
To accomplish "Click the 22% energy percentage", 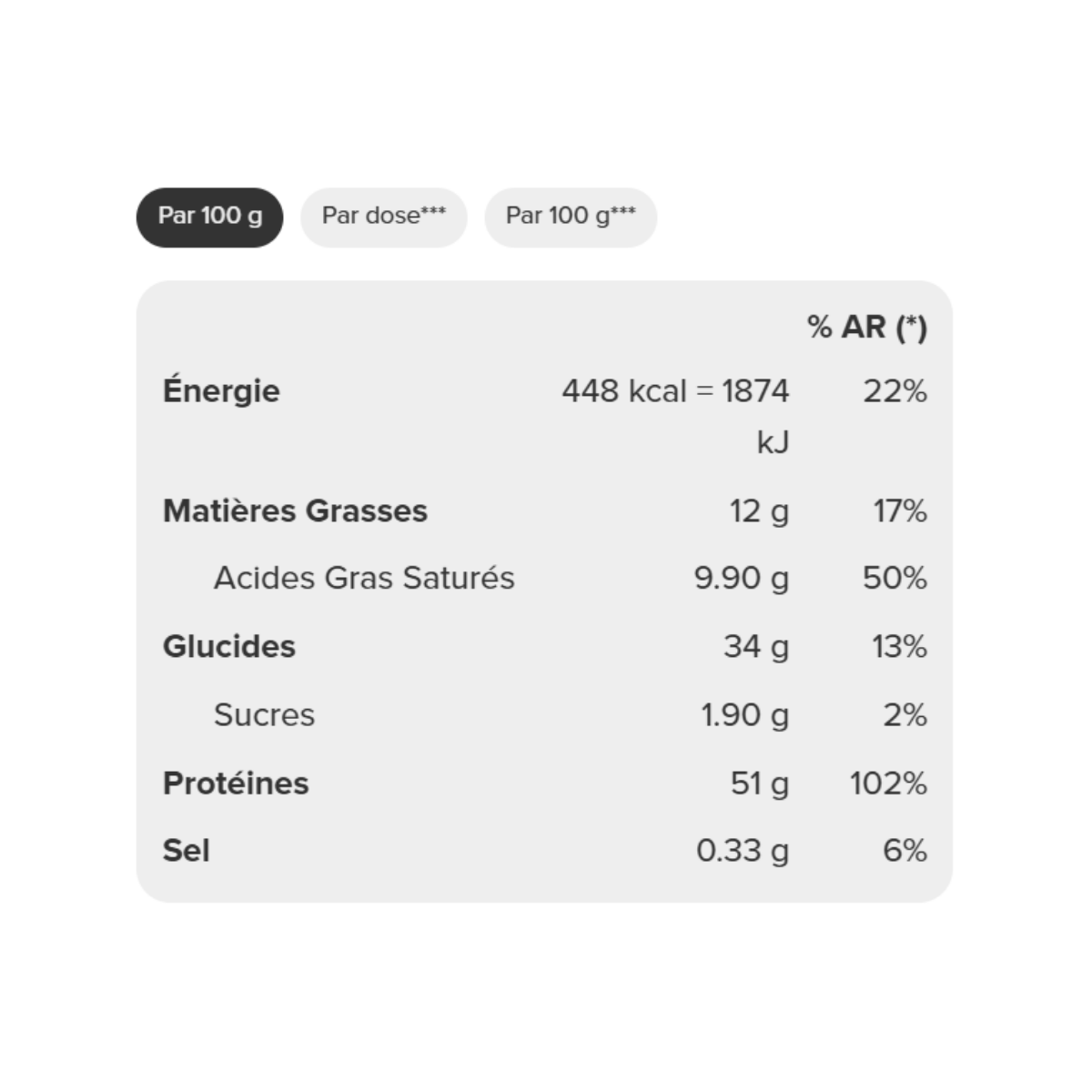I will coord(895,391).
